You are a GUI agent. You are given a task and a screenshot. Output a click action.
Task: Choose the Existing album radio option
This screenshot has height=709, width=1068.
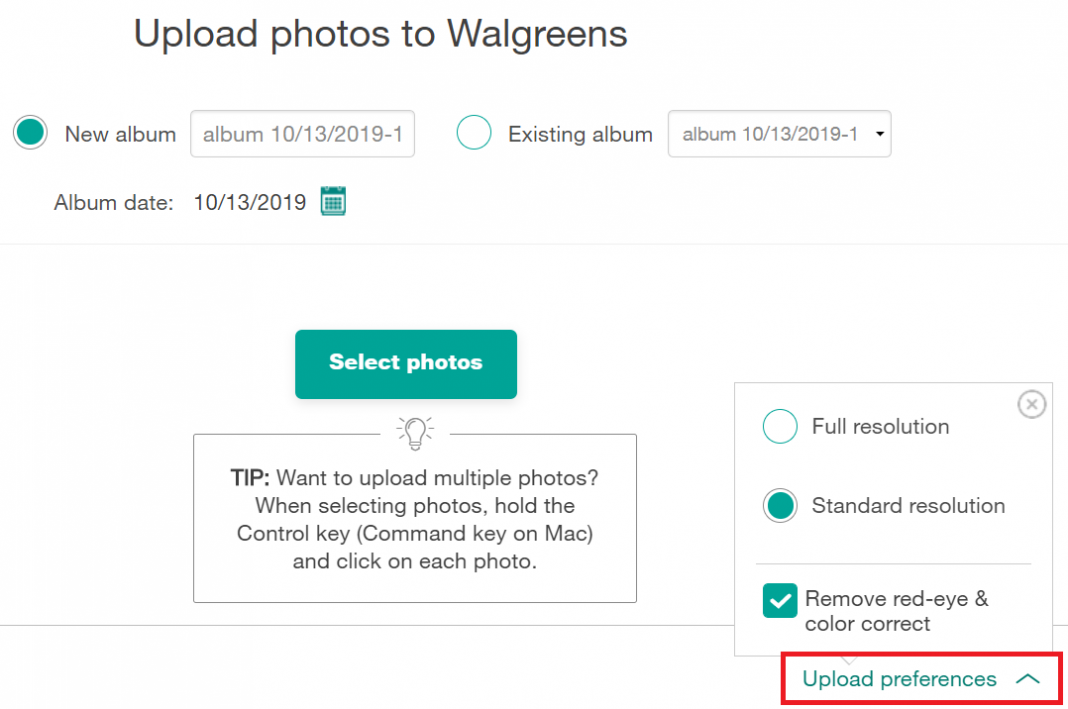(x=474, y=133)
